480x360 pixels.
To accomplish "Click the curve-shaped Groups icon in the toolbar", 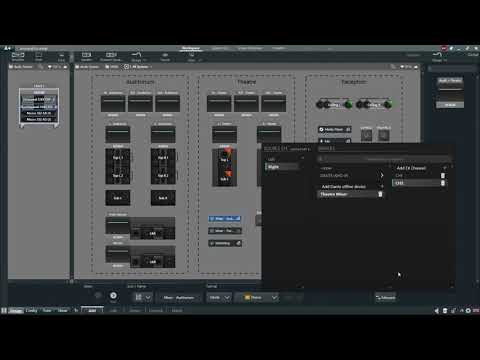I will 136,56.
